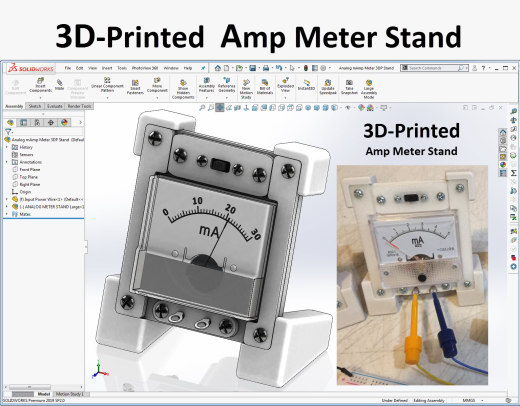Open the Bill of Materials tool
This screenshot has width=520, height=406.
point(265,87)
